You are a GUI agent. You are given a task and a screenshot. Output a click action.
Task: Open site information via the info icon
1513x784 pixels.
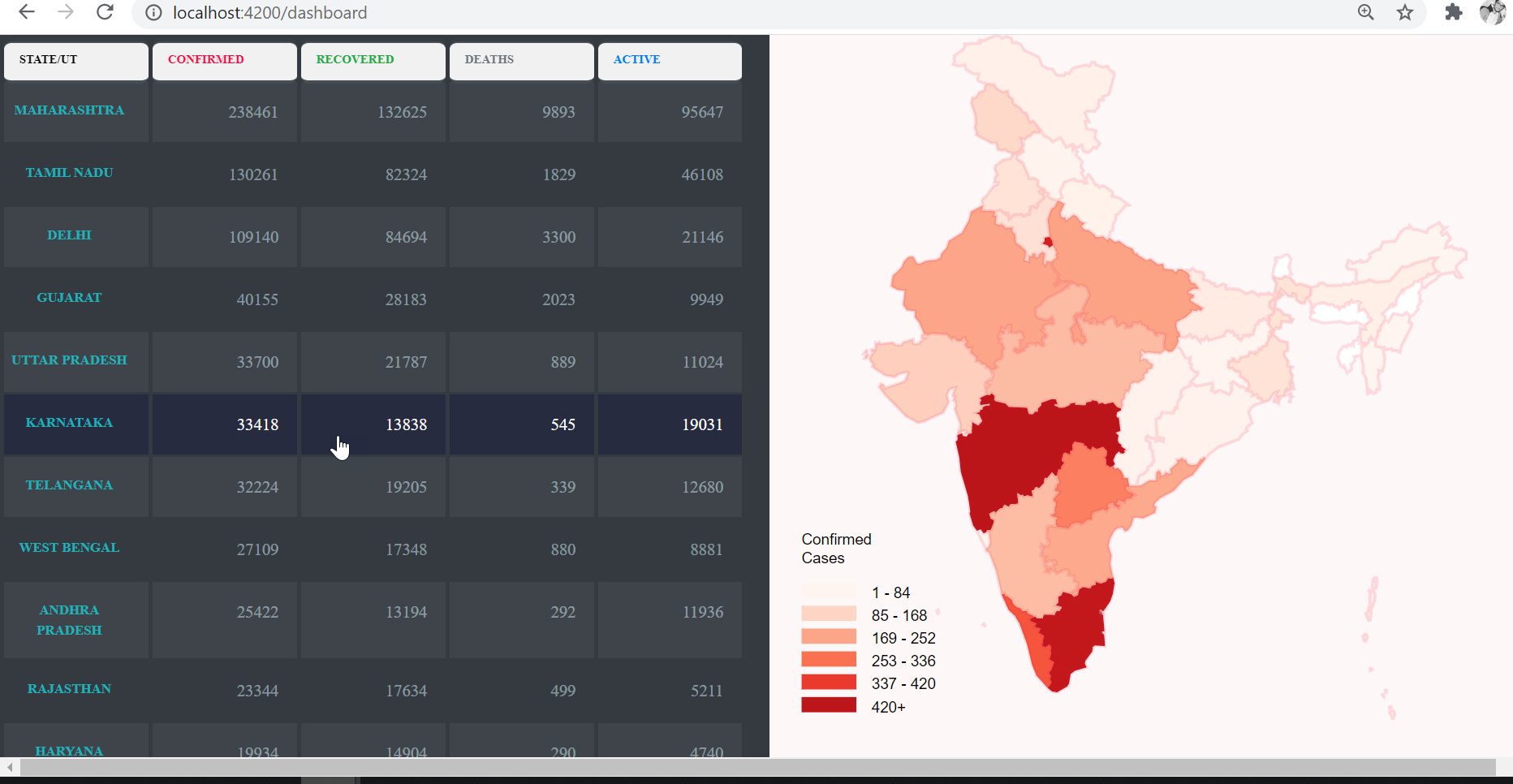click(153, 12)
